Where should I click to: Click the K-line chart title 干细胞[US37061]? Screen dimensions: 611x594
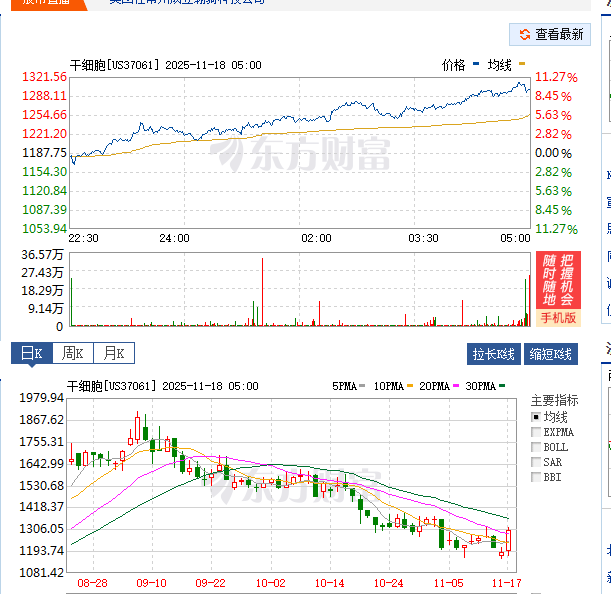(x=111, y=386)
